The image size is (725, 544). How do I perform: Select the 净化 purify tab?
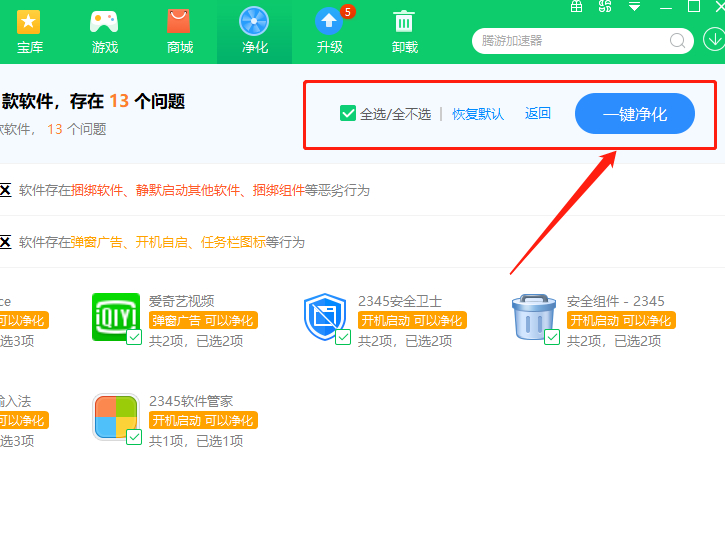click(254, 32)
